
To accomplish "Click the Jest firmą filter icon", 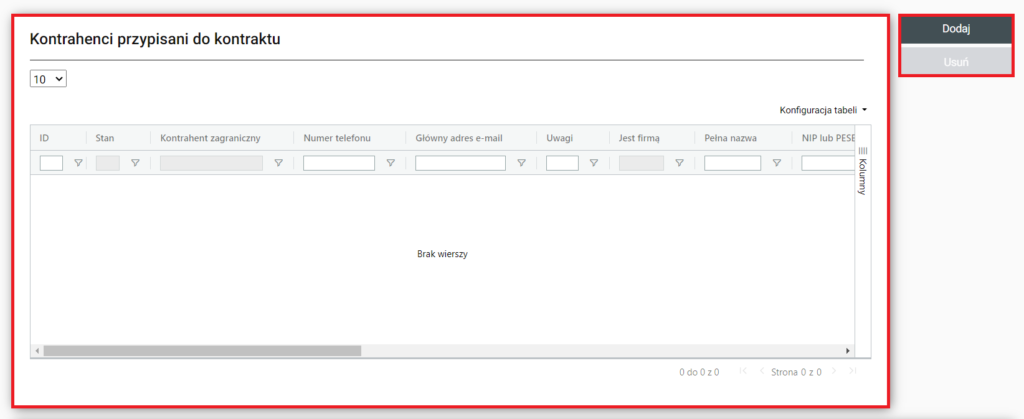I will 679,163.
